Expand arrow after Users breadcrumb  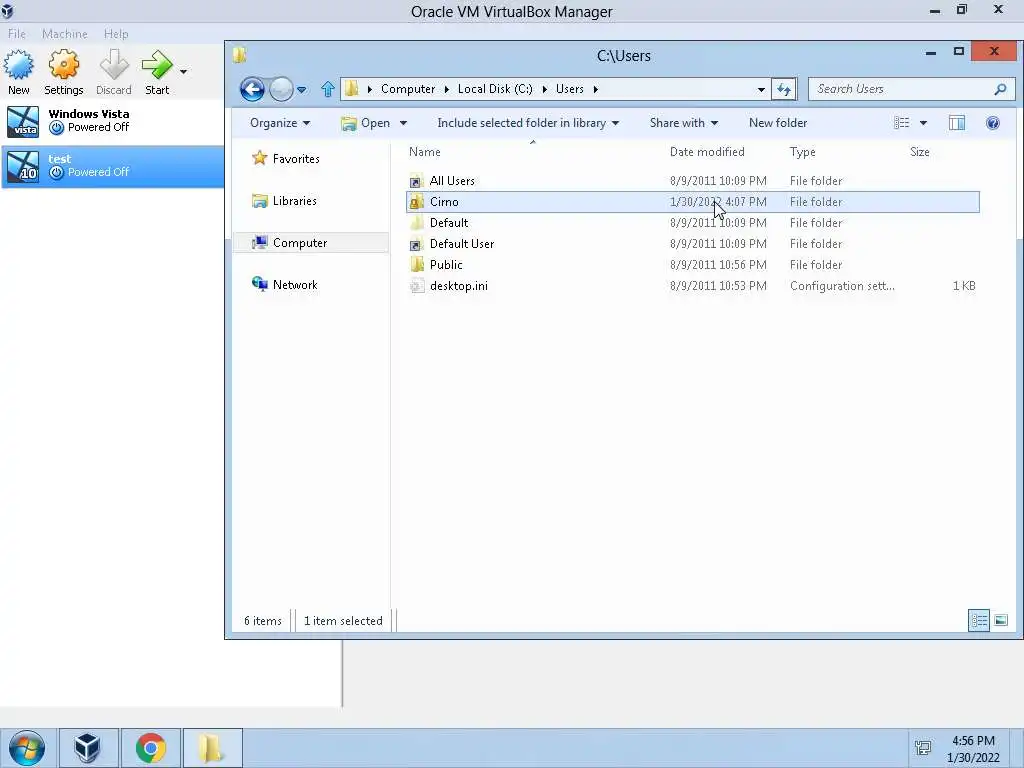pos(596,89)
